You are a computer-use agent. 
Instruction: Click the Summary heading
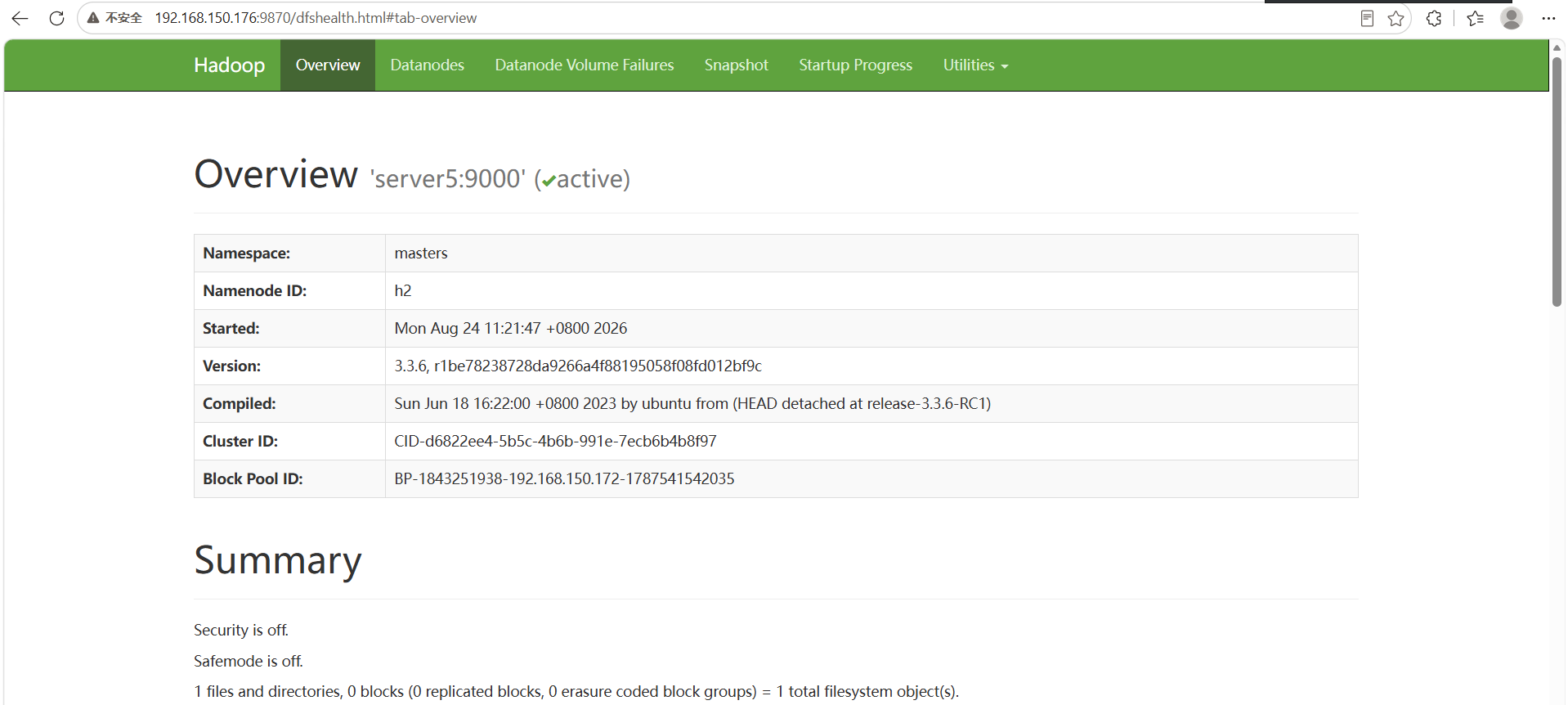click(x=278, y=561)
